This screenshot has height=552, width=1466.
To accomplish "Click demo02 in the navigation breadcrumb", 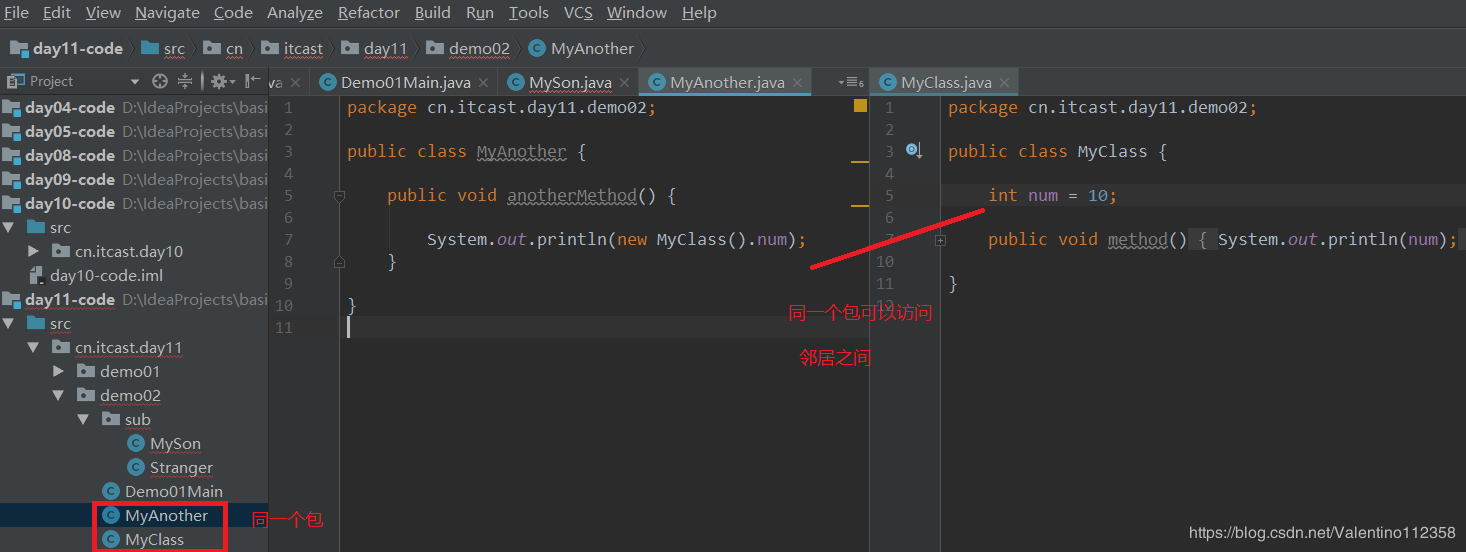I will point(467,48).
